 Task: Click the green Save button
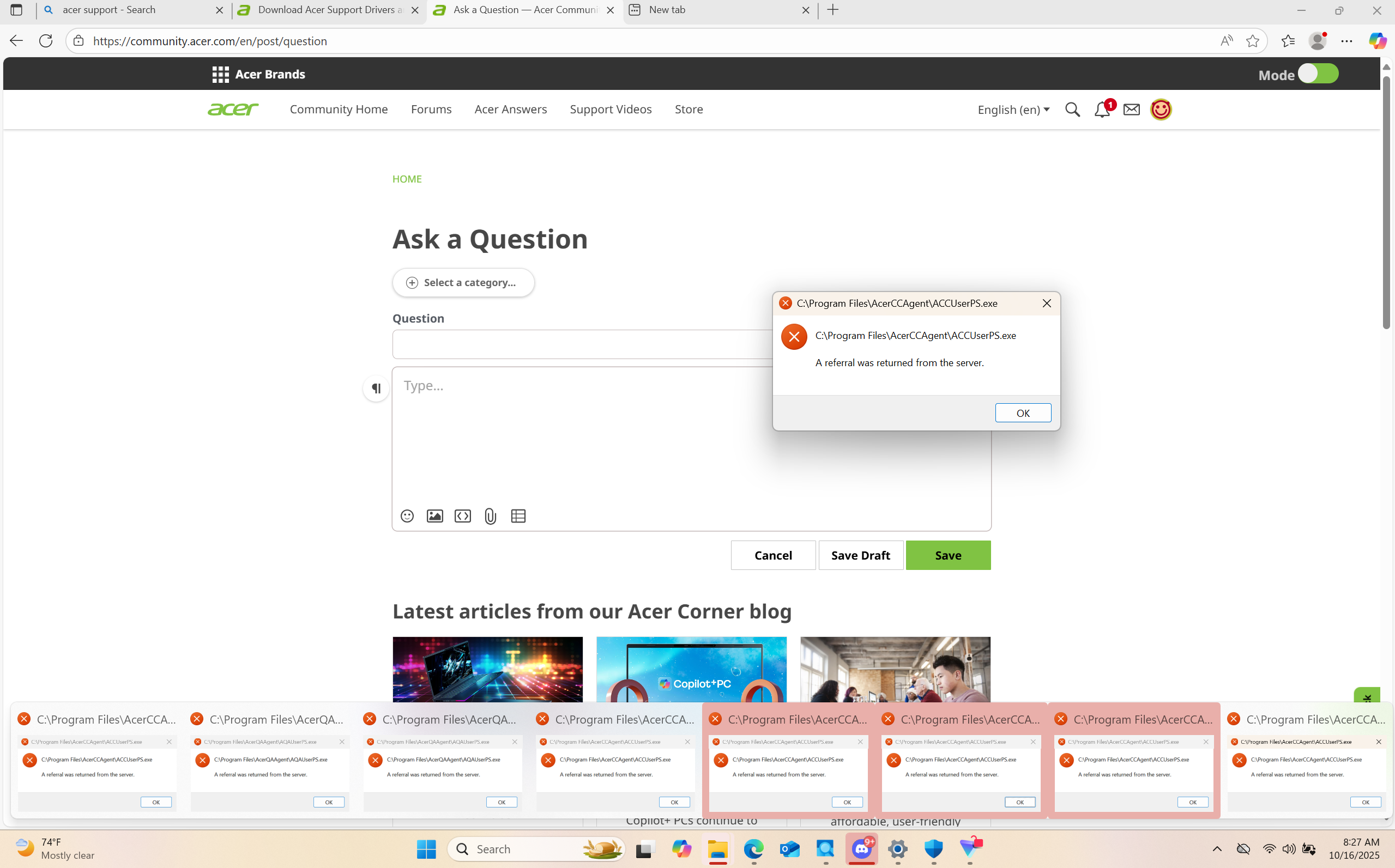(x=947, y=555)
